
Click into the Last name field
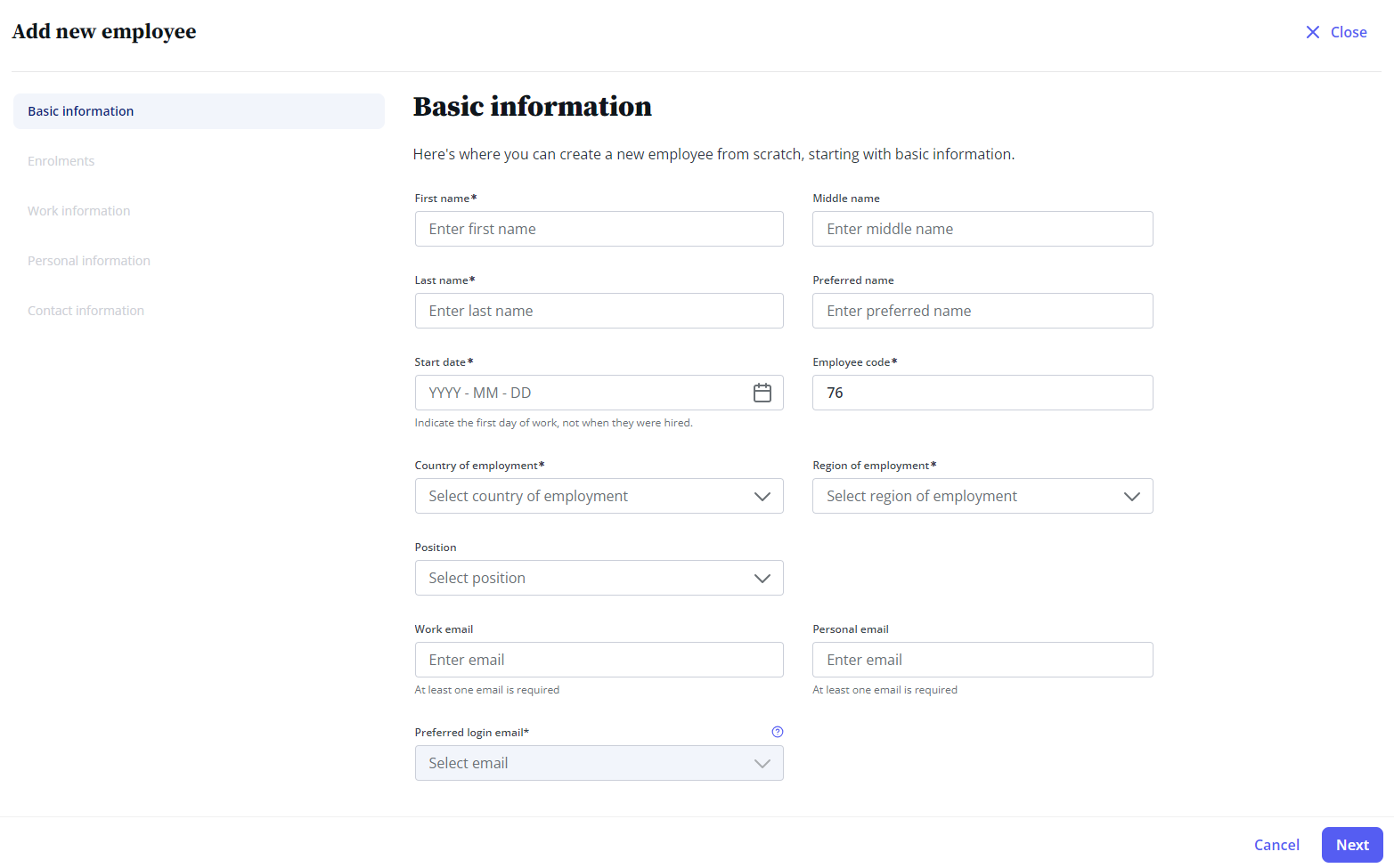(599, 311)
